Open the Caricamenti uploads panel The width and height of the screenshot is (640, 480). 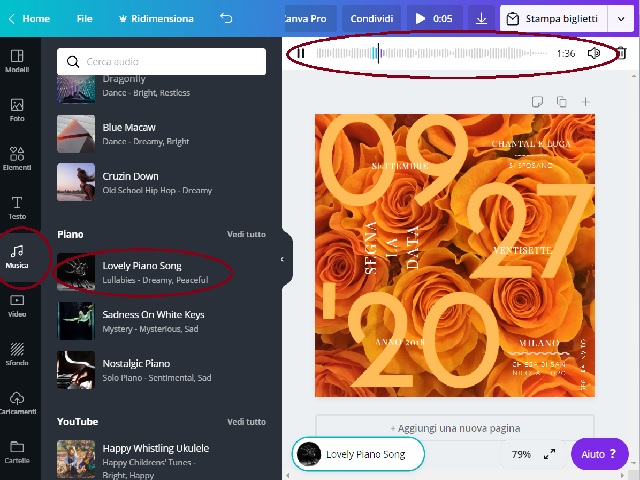click(17, 403)
